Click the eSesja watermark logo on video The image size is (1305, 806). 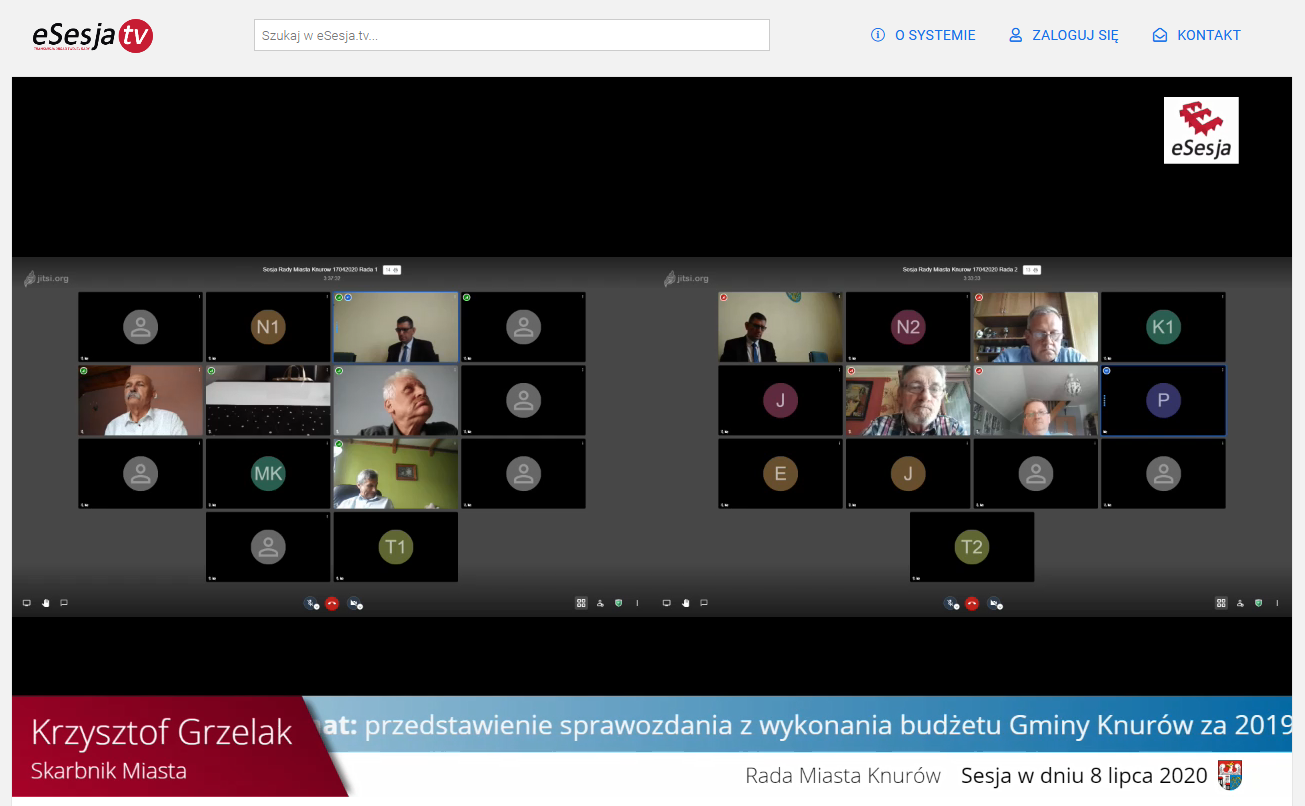pyautogui.click(x=1201, y=130)
